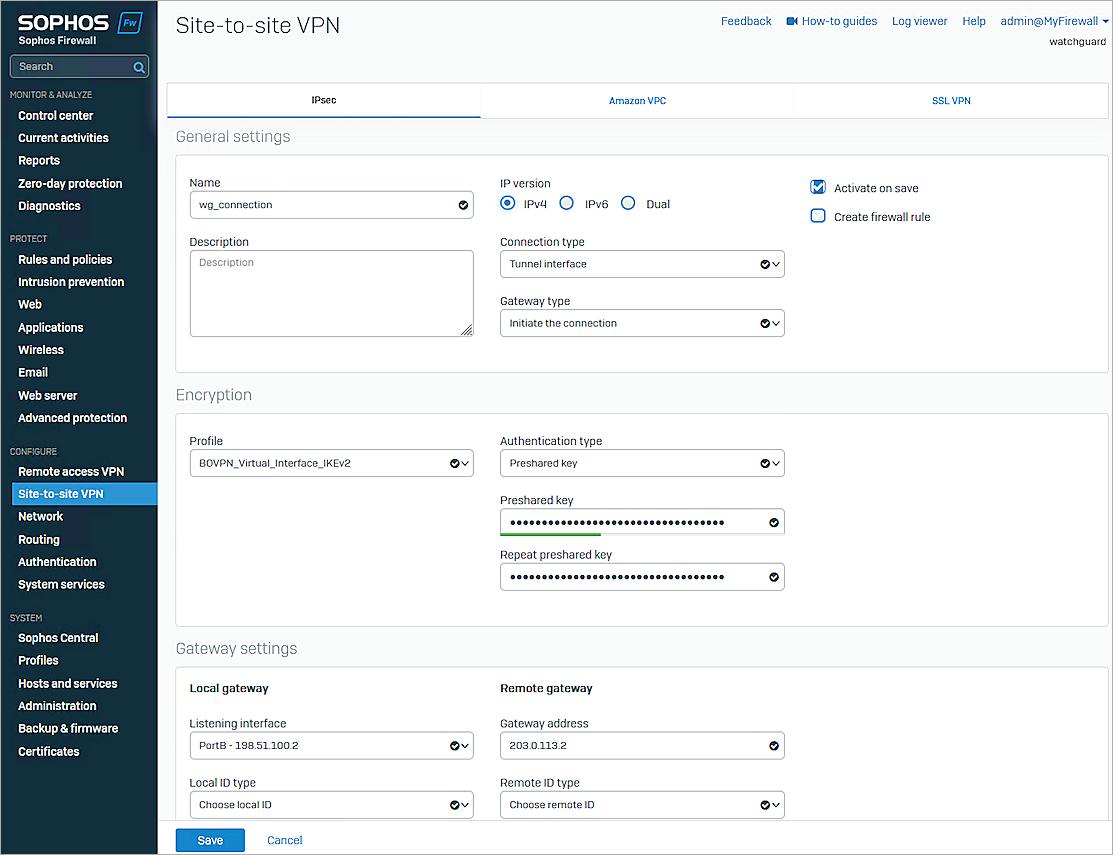Image resolution: width=1113 pixels, height=855 pixels.
Task: Click inside the Description text area
Action: (x=331, y=292)
